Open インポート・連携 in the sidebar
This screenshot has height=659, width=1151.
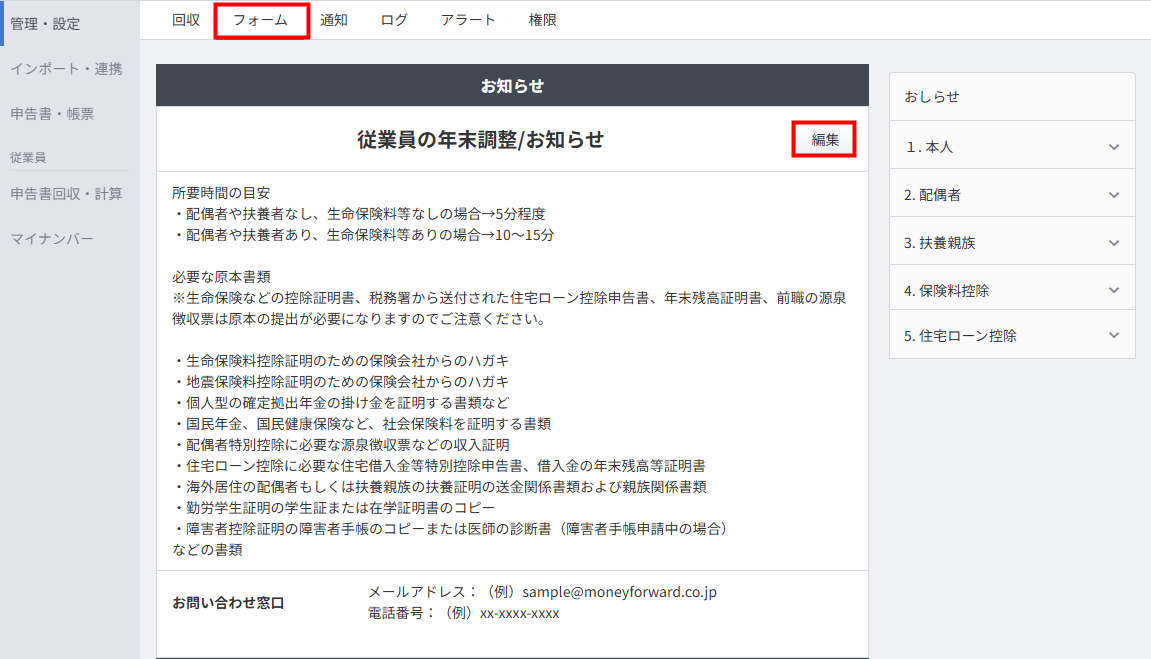66,69
